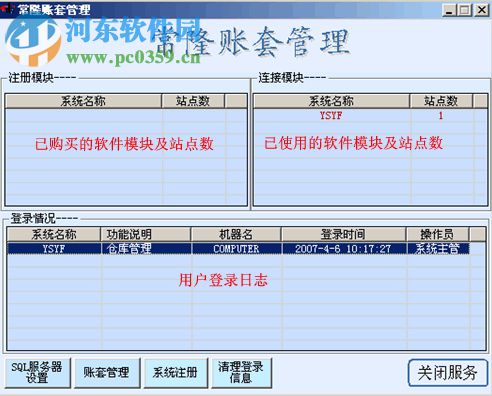Click 操作员 column header
The image size is (492, 396).
pos(437,234)
